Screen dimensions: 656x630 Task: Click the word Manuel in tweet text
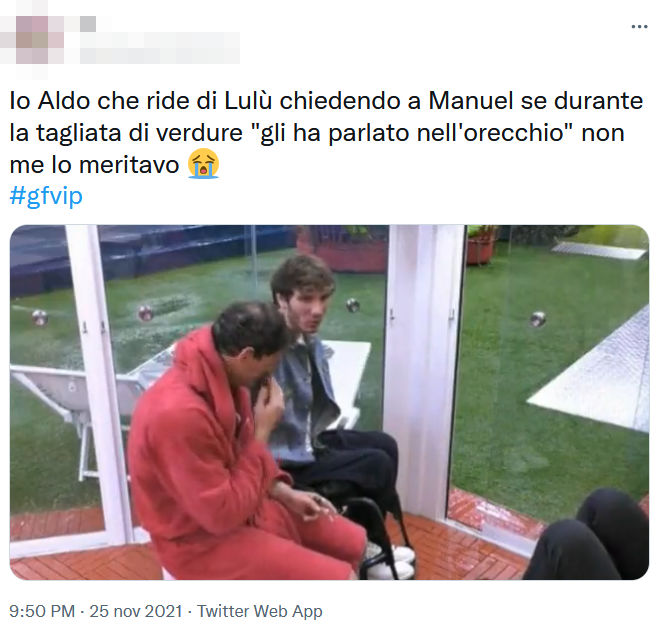pyautogui.click(x=471, y=101)
